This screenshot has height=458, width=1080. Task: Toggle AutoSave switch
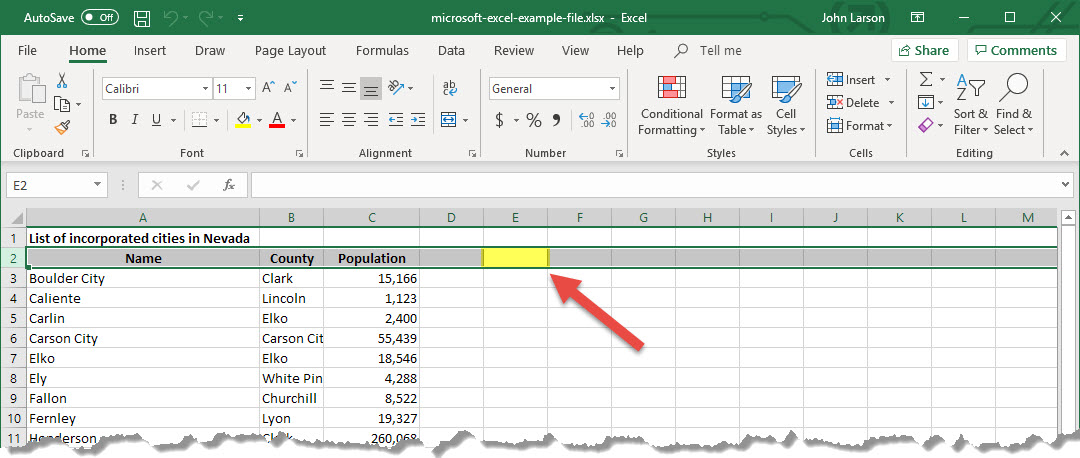[99, 18]
